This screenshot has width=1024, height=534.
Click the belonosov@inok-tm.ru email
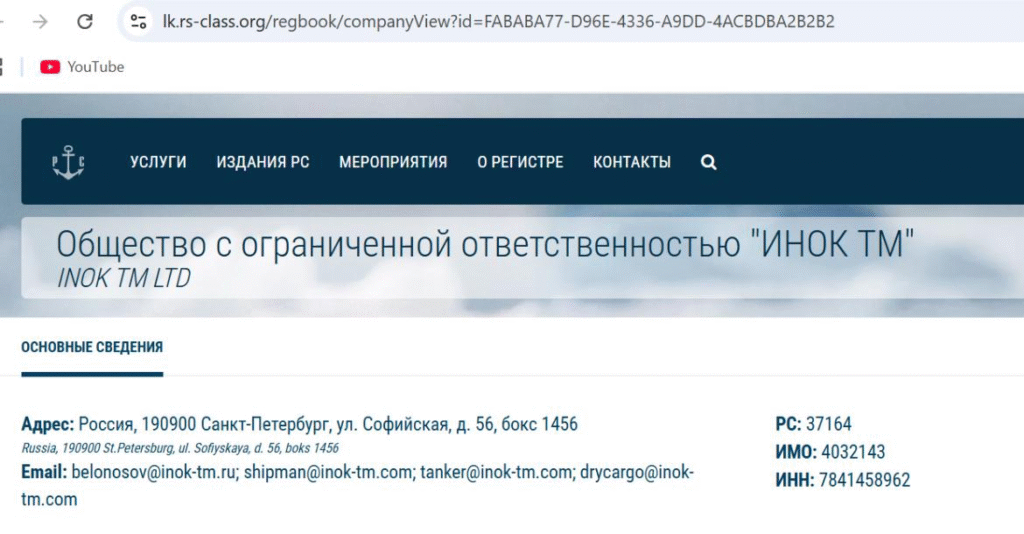pyautogui.click(x=152, y=473)
